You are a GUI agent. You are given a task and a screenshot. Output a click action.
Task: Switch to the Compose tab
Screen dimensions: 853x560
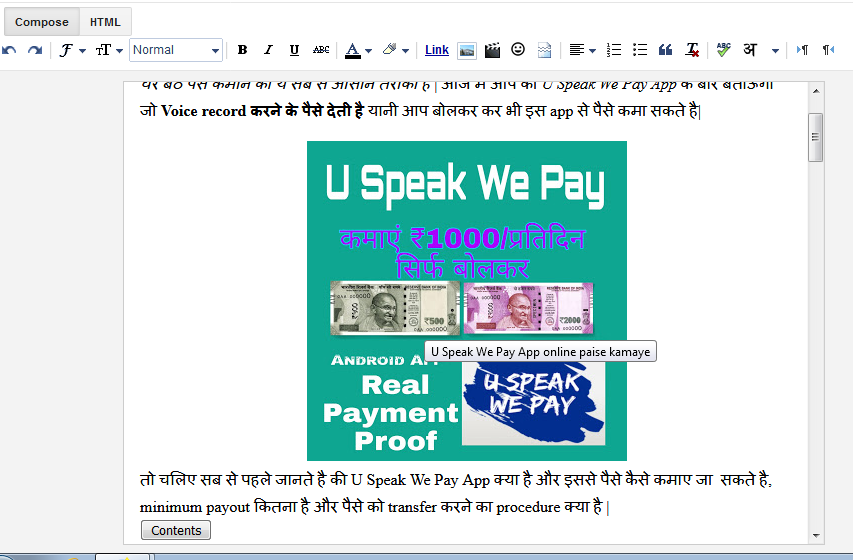[42, 22]
